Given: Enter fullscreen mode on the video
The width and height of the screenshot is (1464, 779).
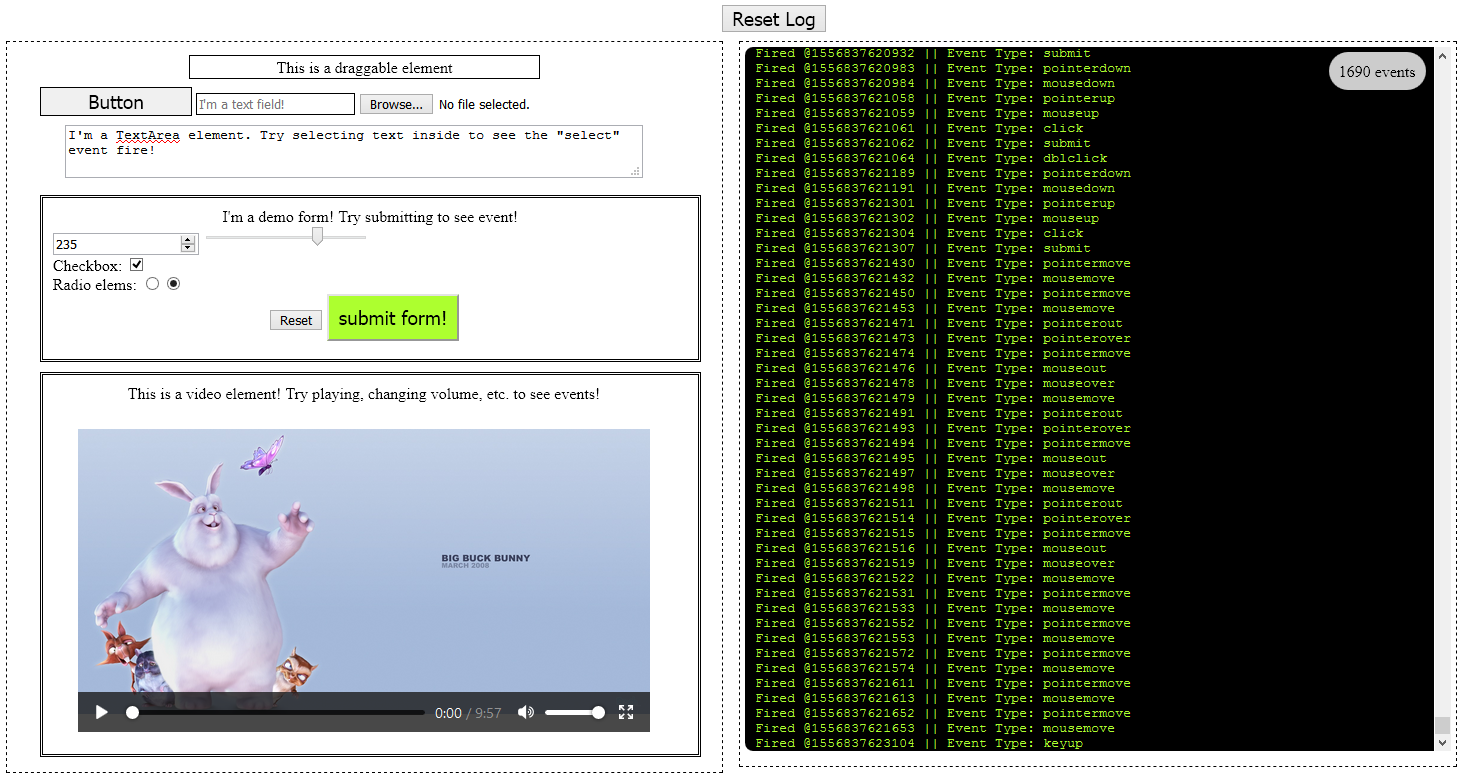Looking at the screenshot, I should [x=626, y=712].
